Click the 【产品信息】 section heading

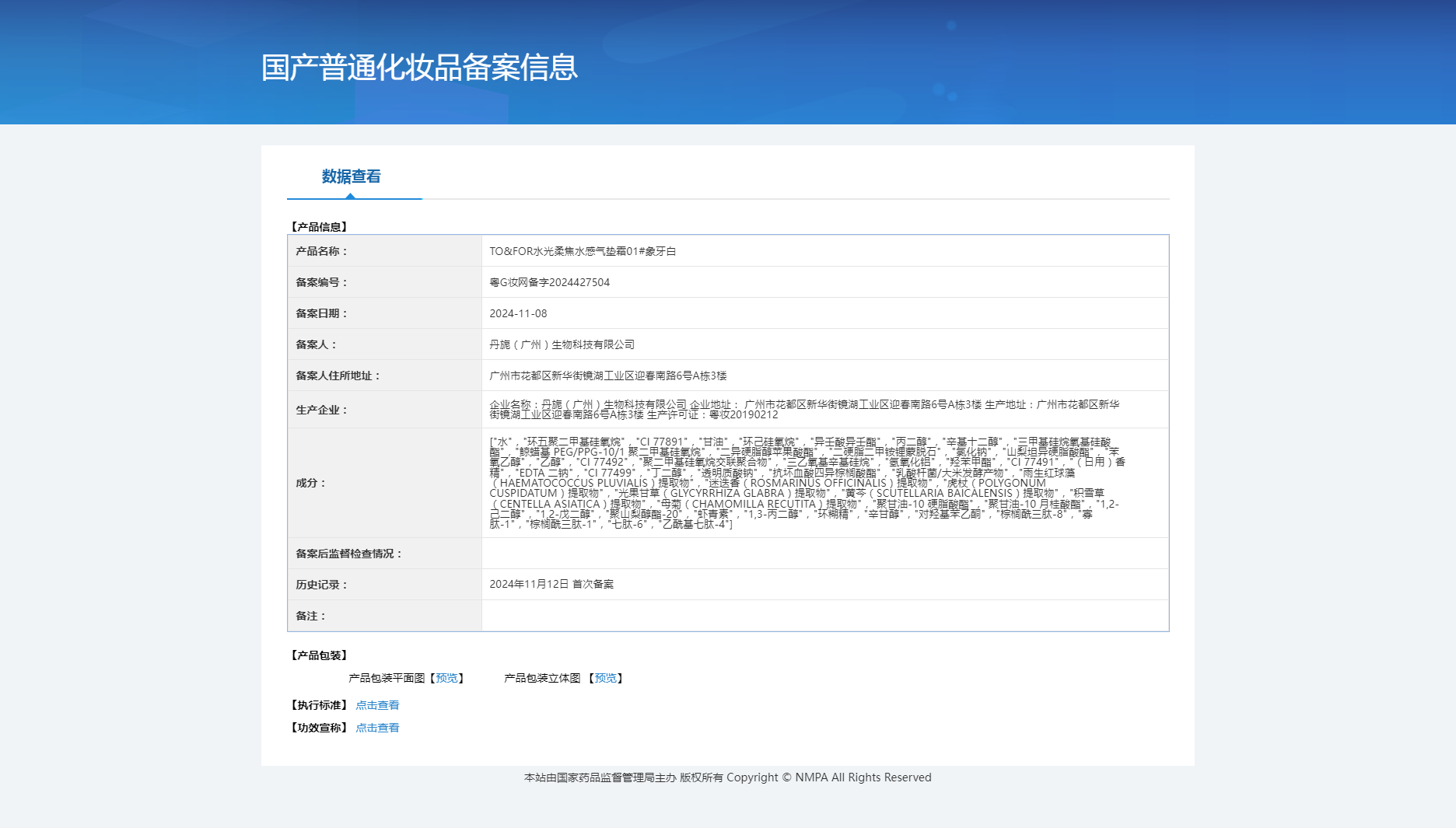pos(319,227)
